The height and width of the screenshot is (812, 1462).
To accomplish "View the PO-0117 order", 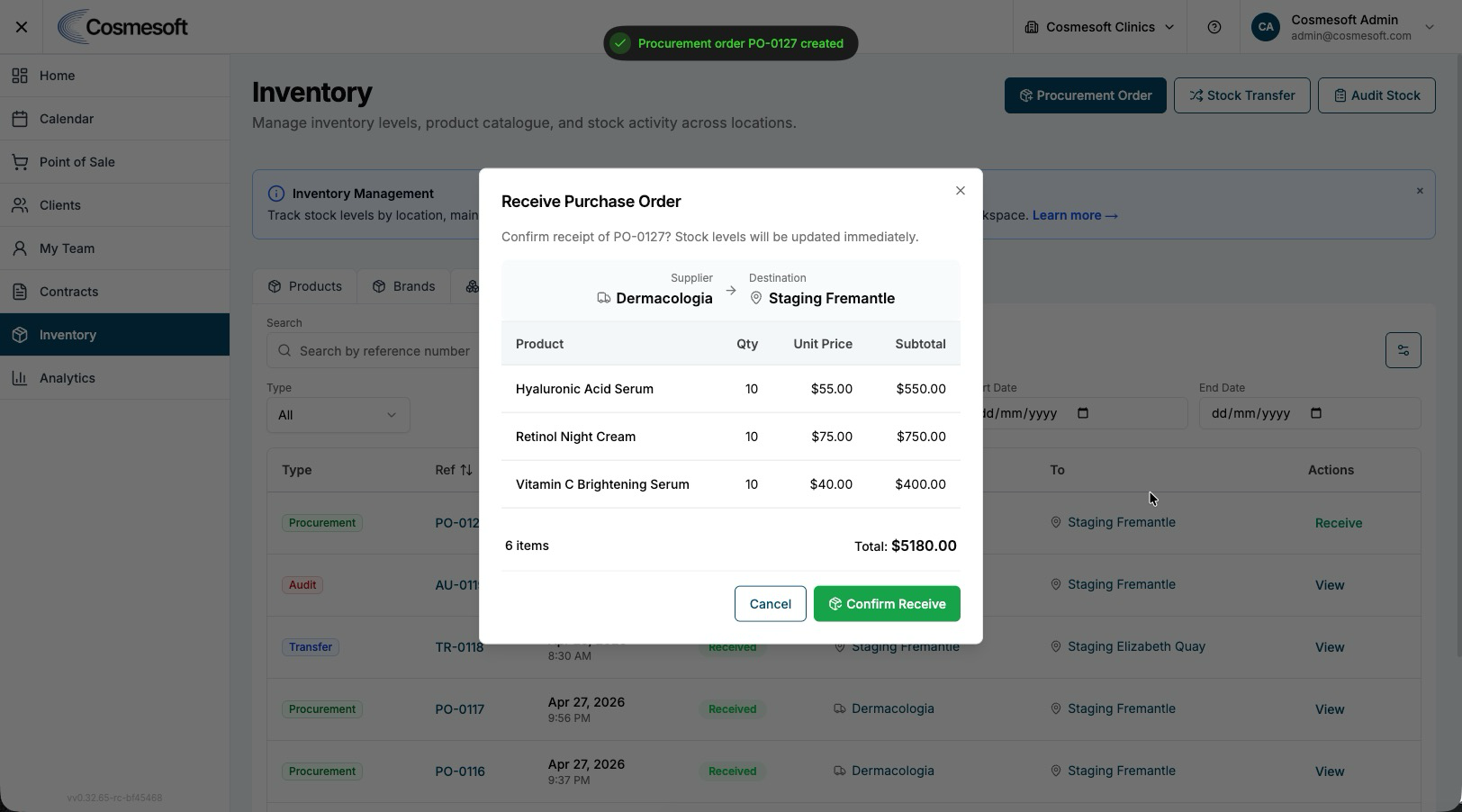I will point(1330,709).
